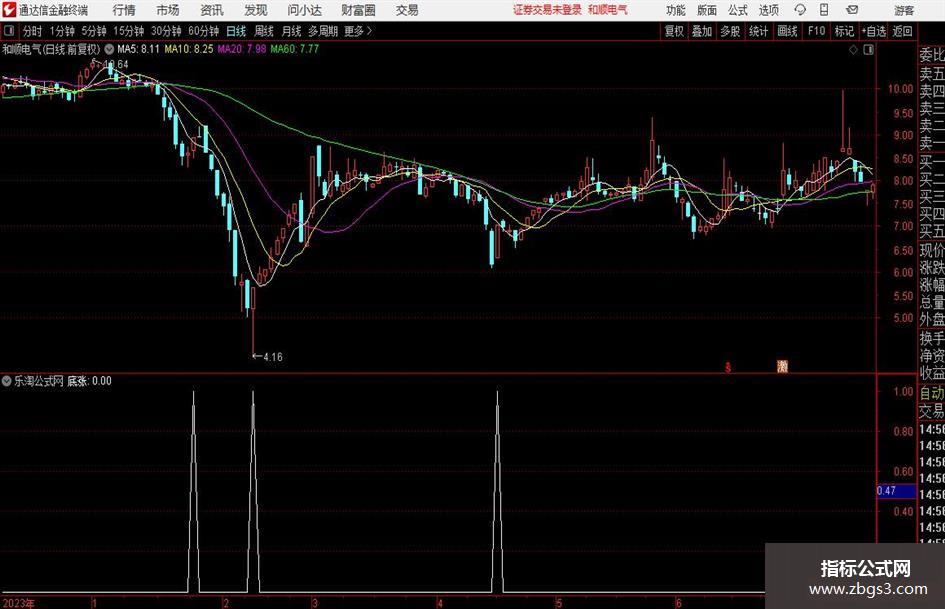The height and width of the screenshot is (609, 945).
Task: Select the 周线 weekly period tab
Action: point(264,31)
